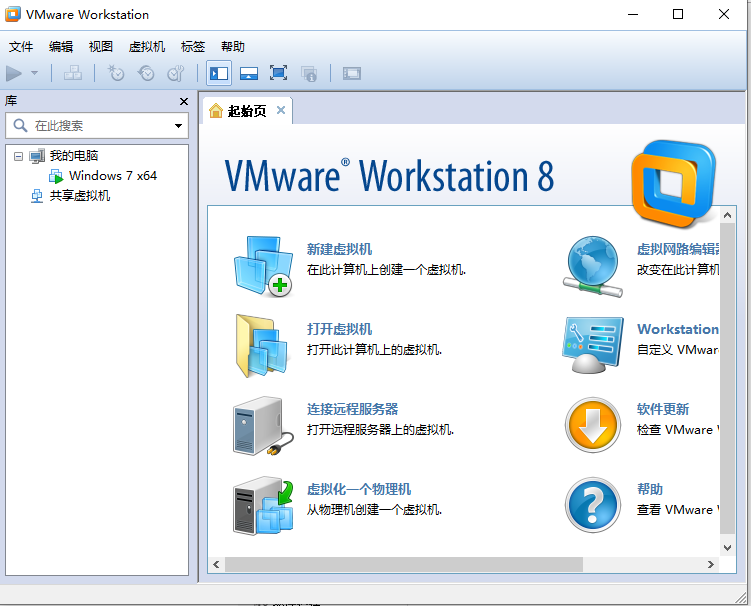Open the 视图 menu

101,46
